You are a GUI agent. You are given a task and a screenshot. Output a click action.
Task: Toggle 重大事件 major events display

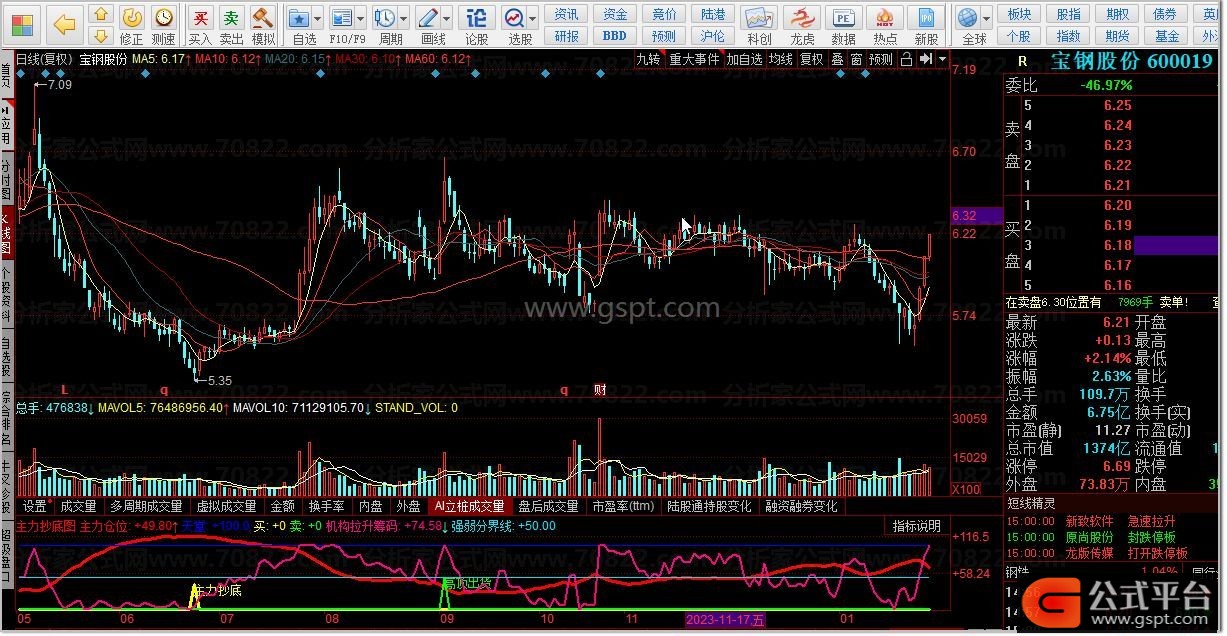click(x=694, y=59)
